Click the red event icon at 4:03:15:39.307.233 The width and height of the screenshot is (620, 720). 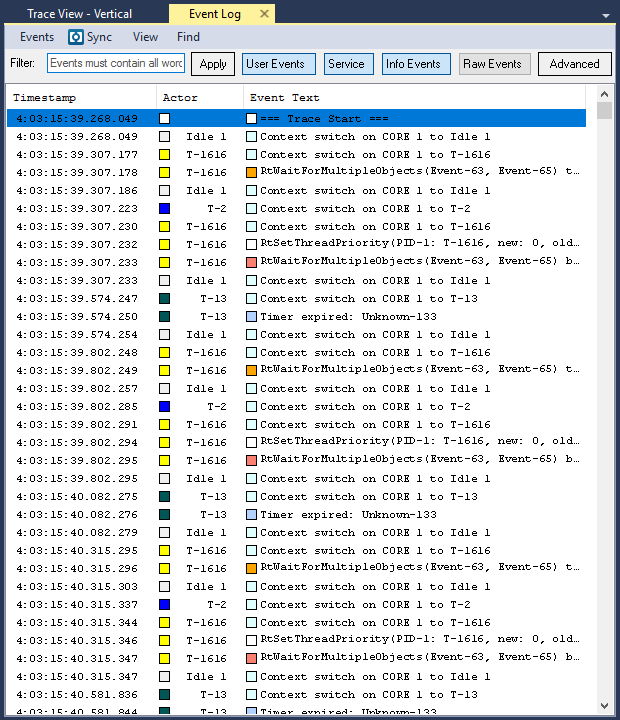tap(252, 263)
